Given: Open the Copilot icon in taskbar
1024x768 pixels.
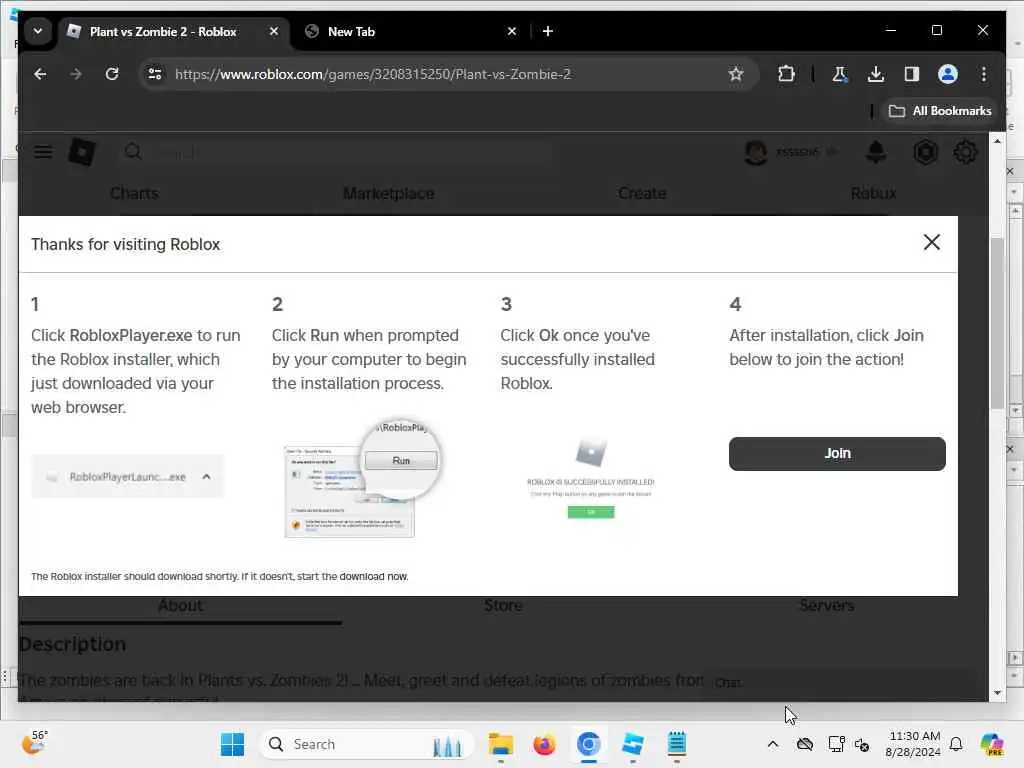Looking at the screenshot, I should point(991,744).
